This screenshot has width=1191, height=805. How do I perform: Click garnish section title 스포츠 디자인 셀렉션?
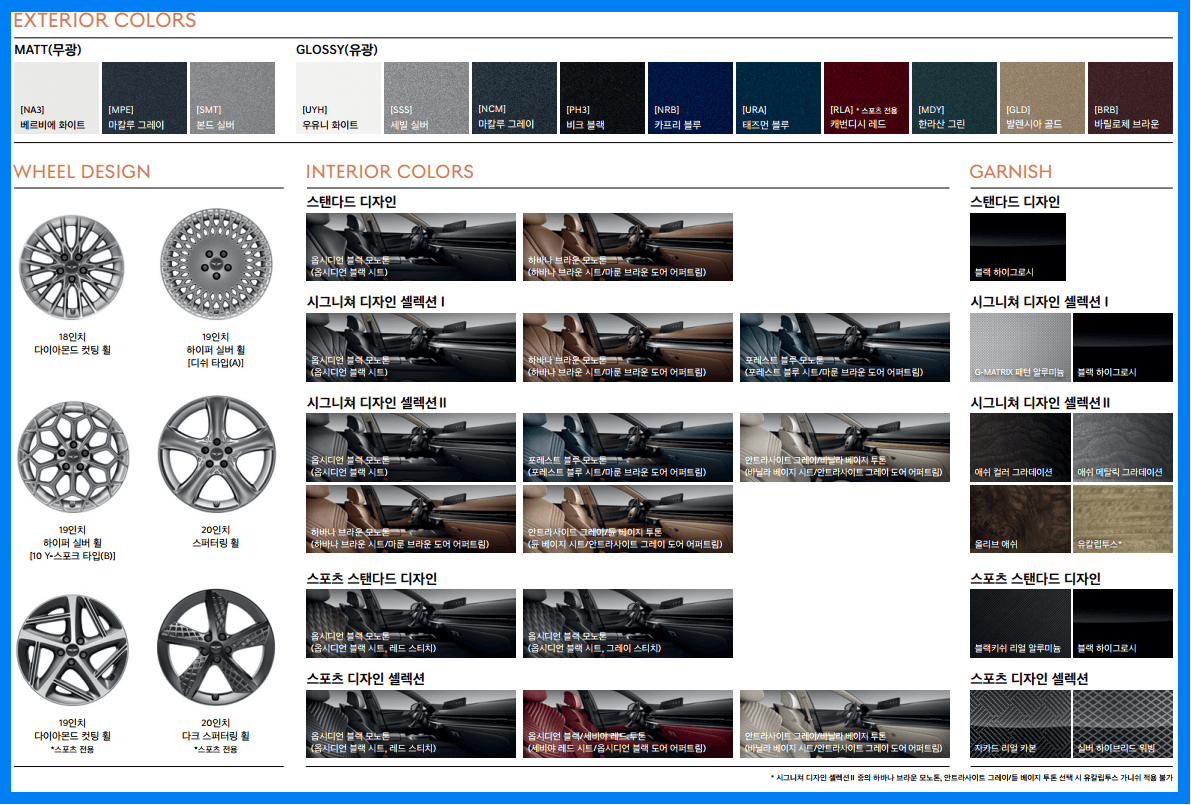[1030, 679]
